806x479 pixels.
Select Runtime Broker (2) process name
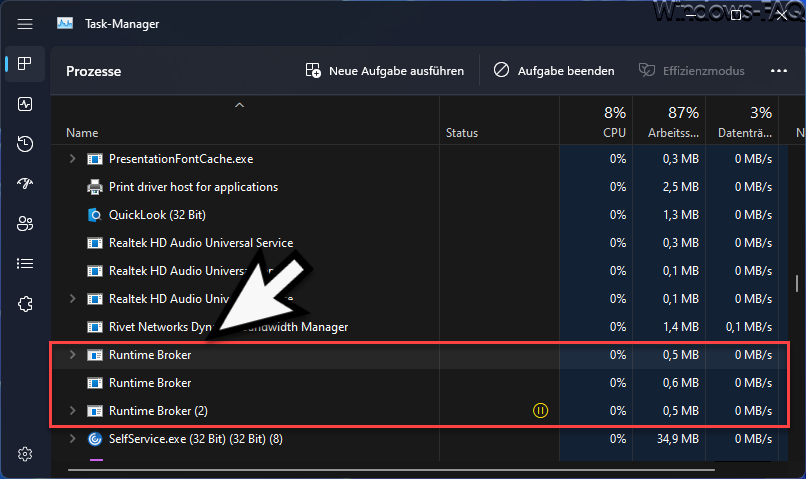(x=158, y=411)
